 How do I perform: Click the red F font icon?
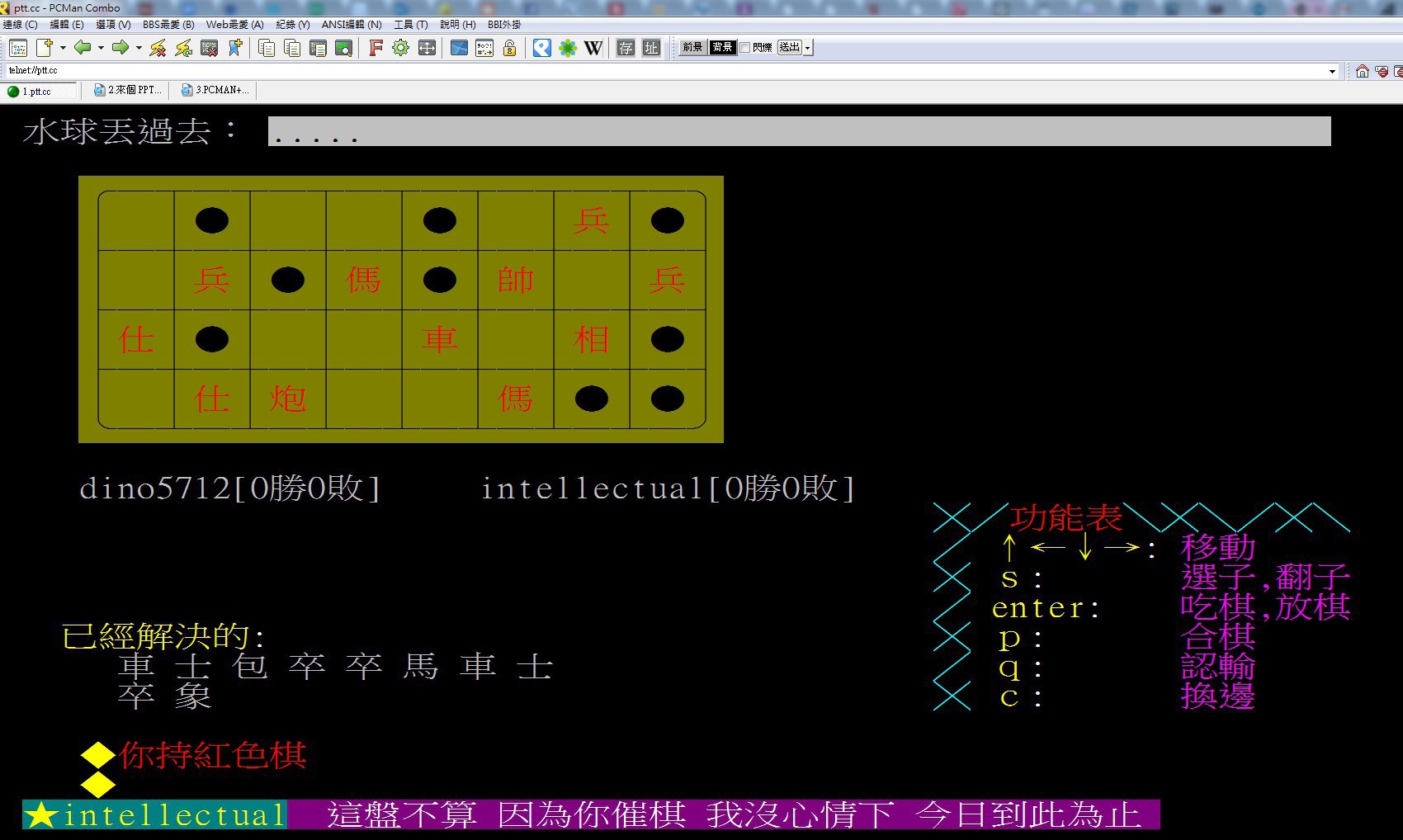(376, 48)
